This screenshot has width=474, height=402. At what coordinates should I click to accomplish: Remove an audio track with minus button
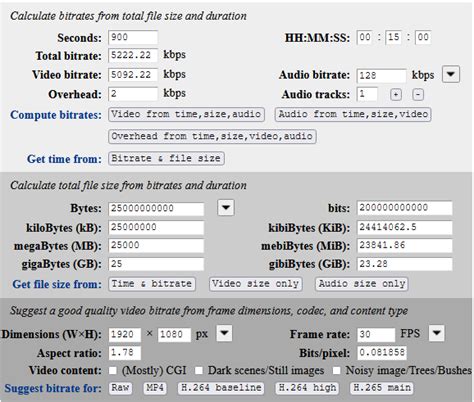pyautogui.click(x=418, y=95)
